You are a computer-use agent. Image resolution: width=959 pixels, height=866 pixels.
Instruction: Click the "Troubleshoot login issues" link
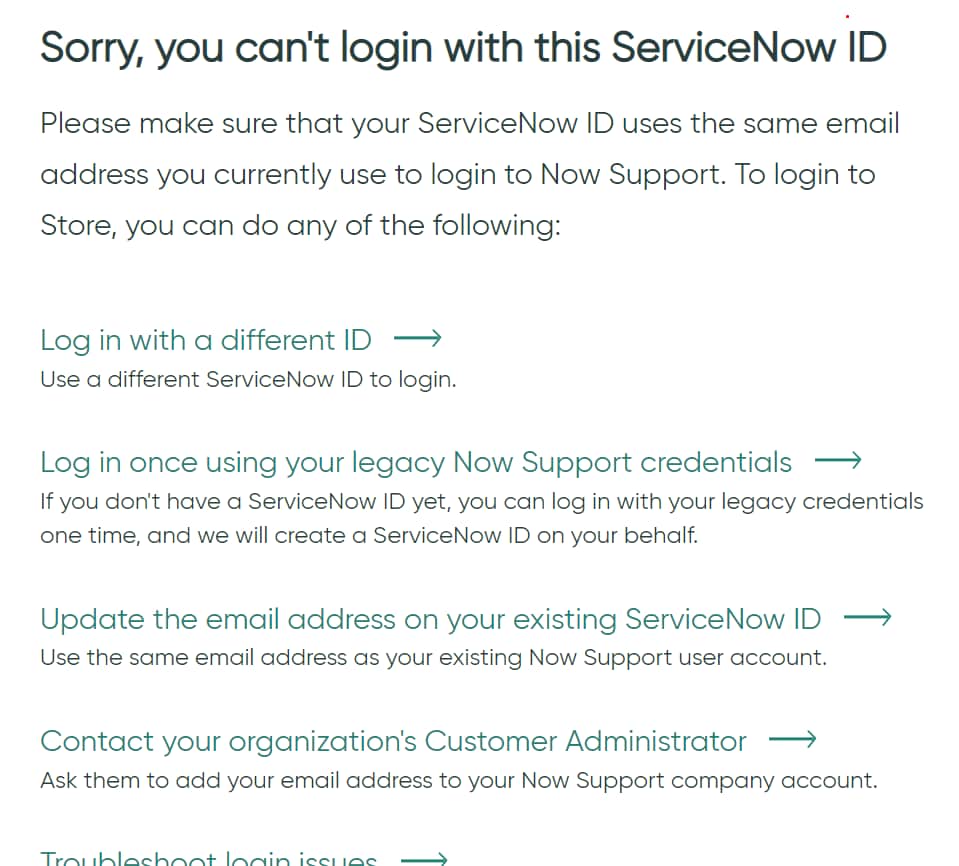pos(210,857)
